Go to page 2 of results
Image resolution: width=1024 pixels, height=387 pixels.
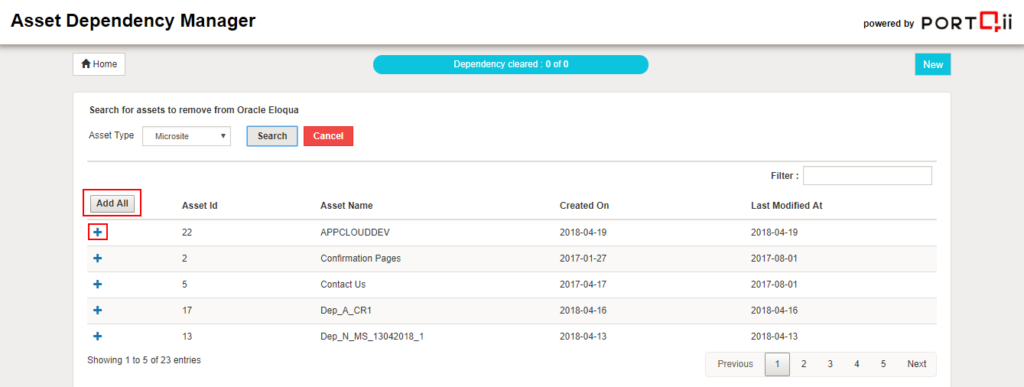point(803,364)
